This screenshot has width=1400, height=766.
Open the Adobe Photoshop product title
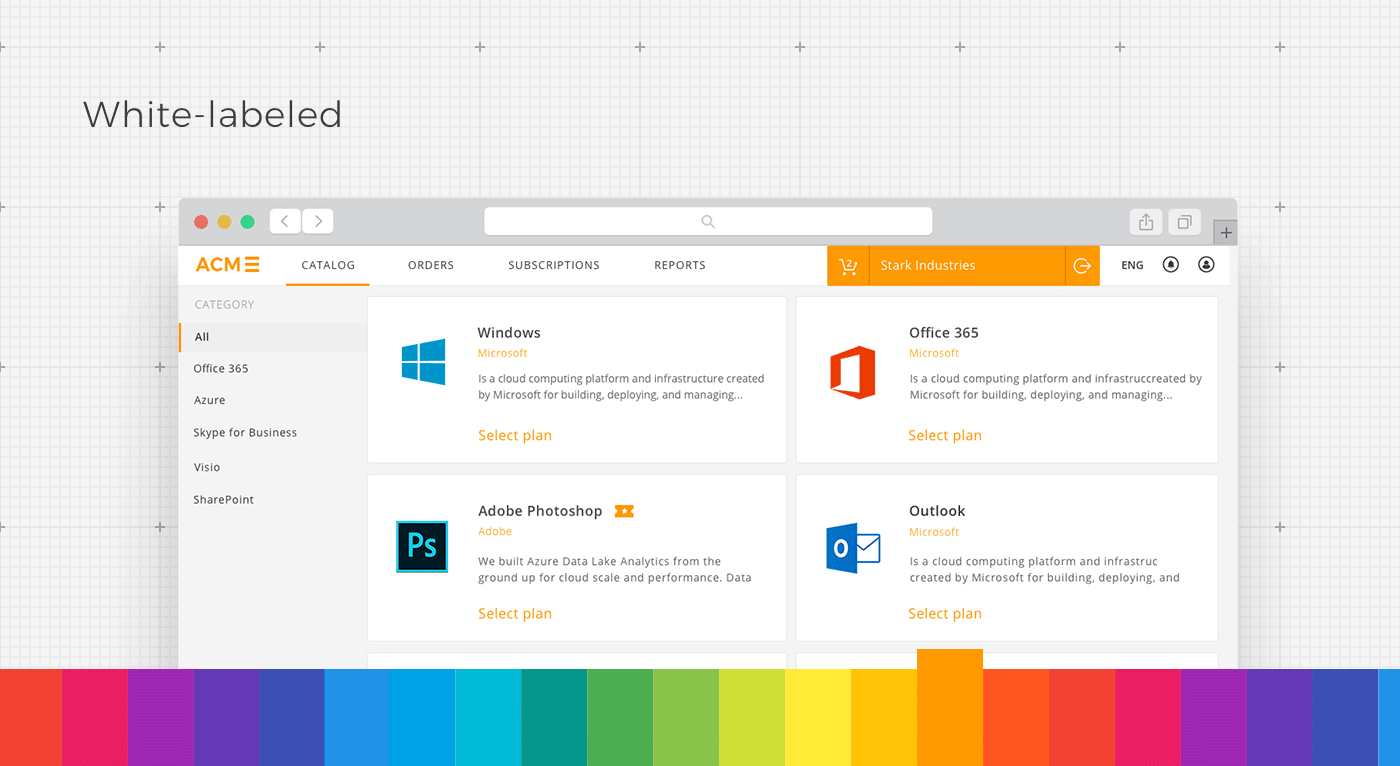click(x=540, y=511)
